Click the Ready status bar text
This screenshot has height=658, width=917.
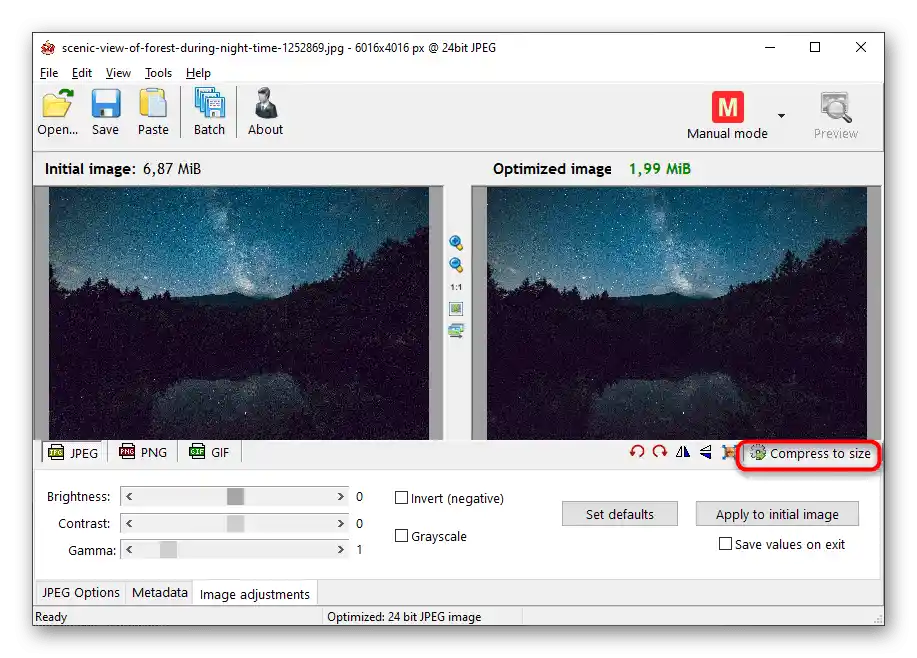[51, 616]
